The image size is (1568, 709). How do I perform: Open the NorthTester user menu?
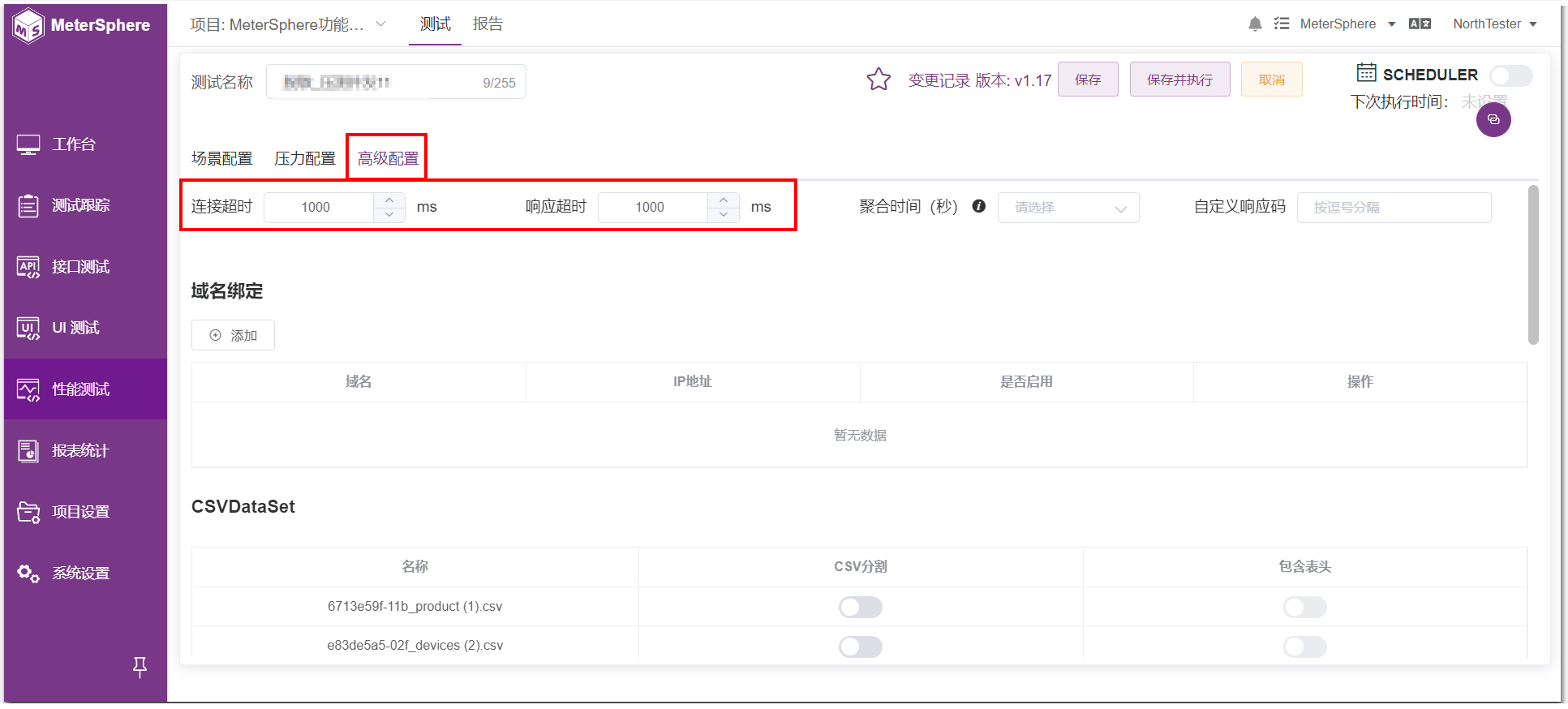click(x=1495, y=24)
